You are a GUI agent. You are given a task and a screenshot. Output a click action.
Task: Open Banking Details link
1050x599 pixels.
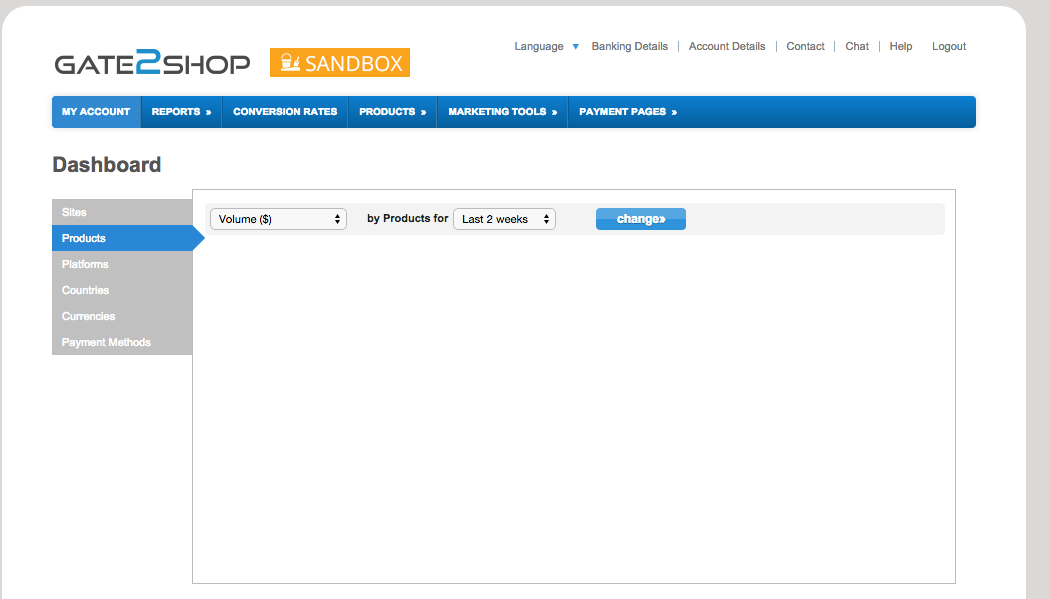pyautogui.click(x=629, y=46)
